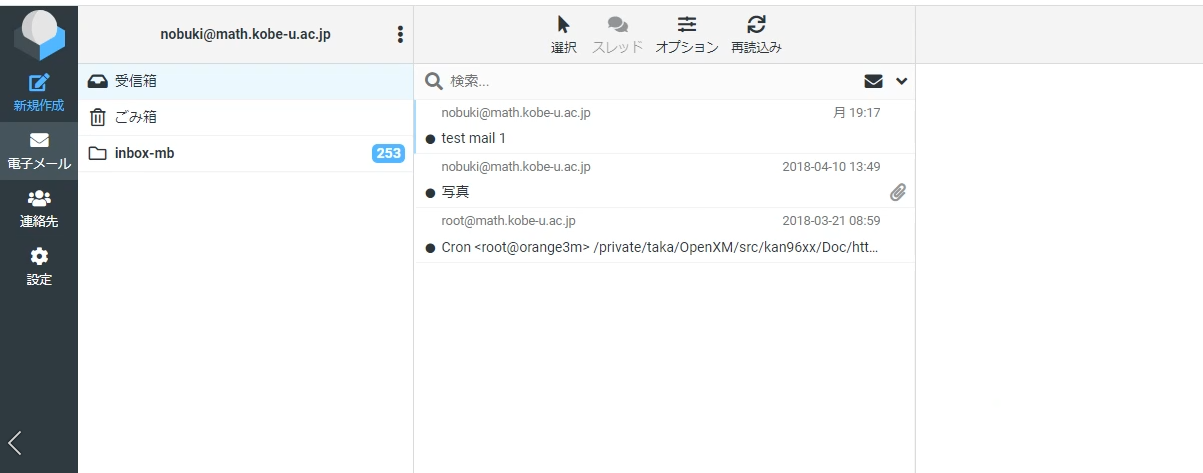Click the 選択 selection tool

(x=564, y=34)
